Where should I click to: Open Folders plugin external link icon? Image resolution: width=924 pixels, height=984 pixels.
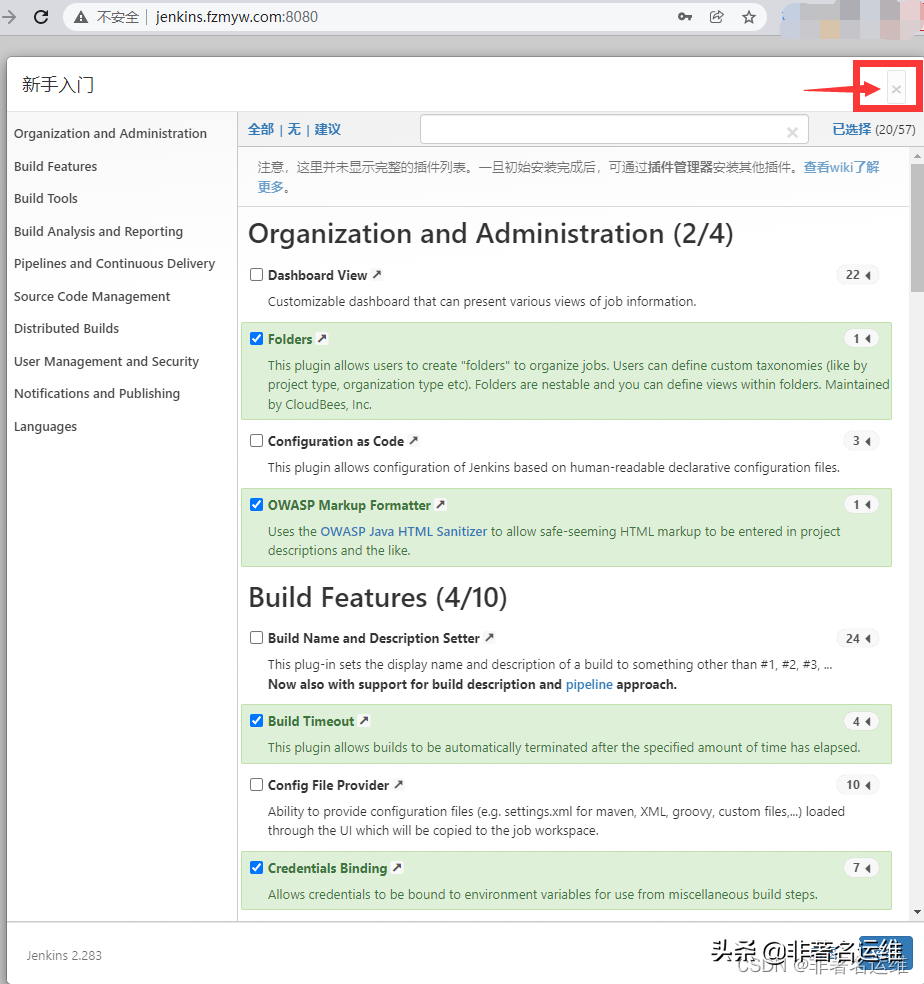click(322, 338)
